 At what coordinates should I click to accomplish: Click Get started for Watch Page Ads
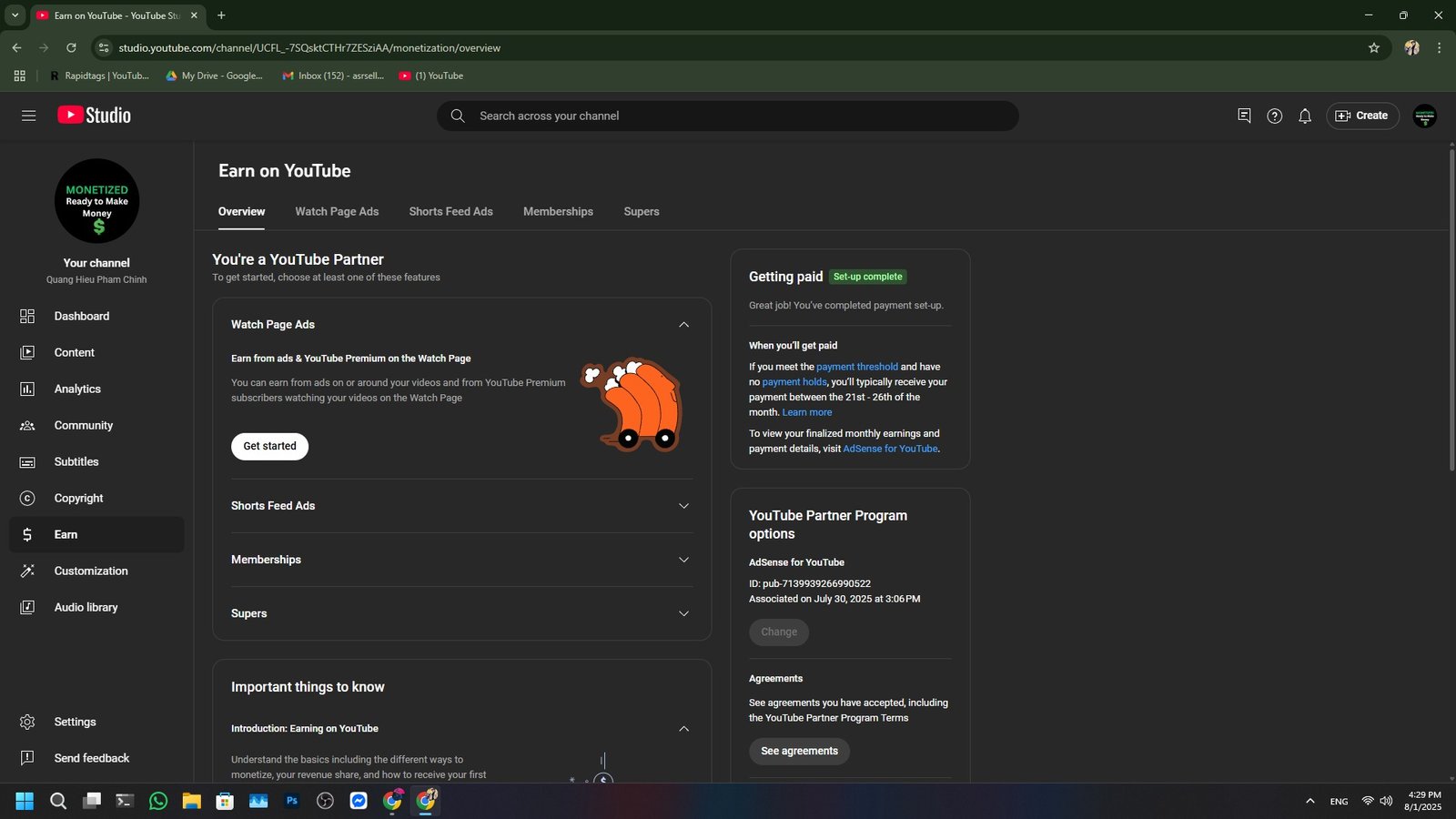click(x=269, y=446)
